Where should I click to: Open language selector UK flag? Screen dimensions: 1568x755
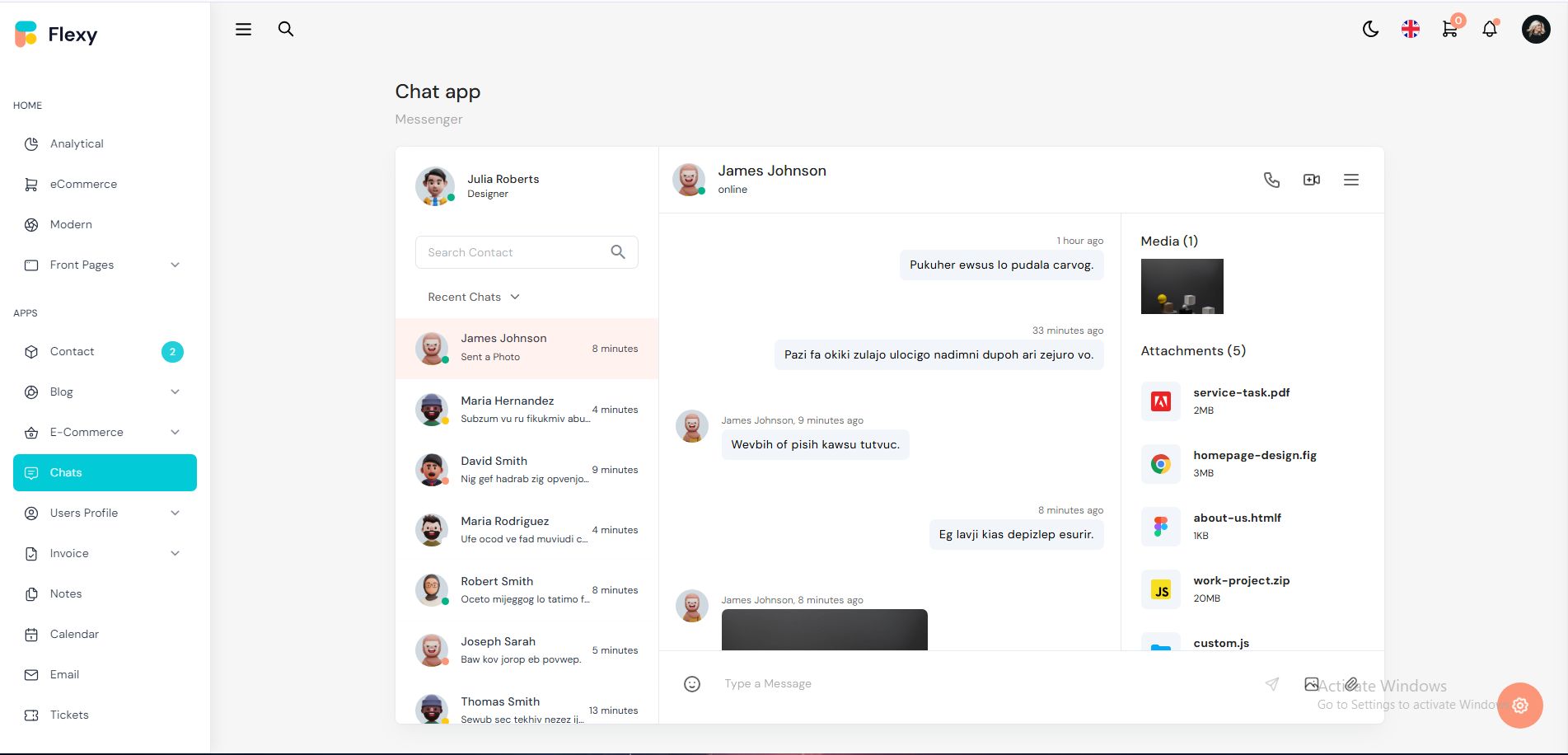(x=1411, y=30)
